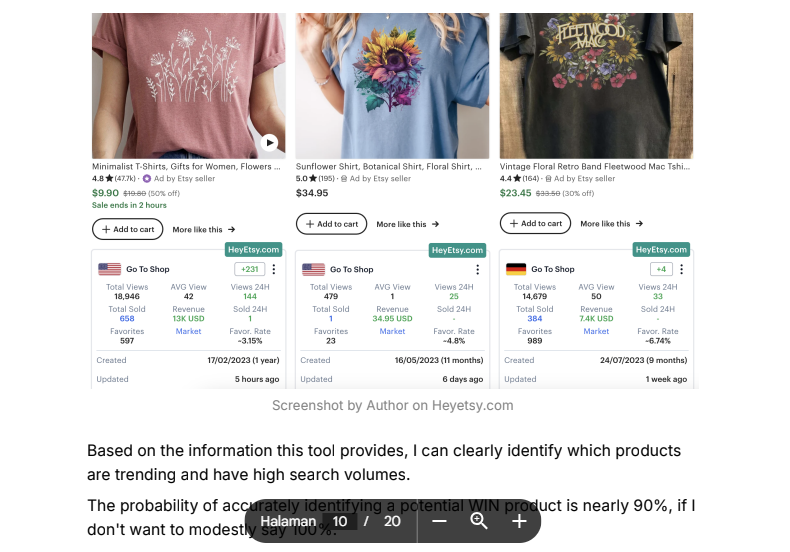The image size is (790, 552).
Task: Open three-dot menu beside the +4 badge
Action: pyautogui.click(x=682, y=269)
